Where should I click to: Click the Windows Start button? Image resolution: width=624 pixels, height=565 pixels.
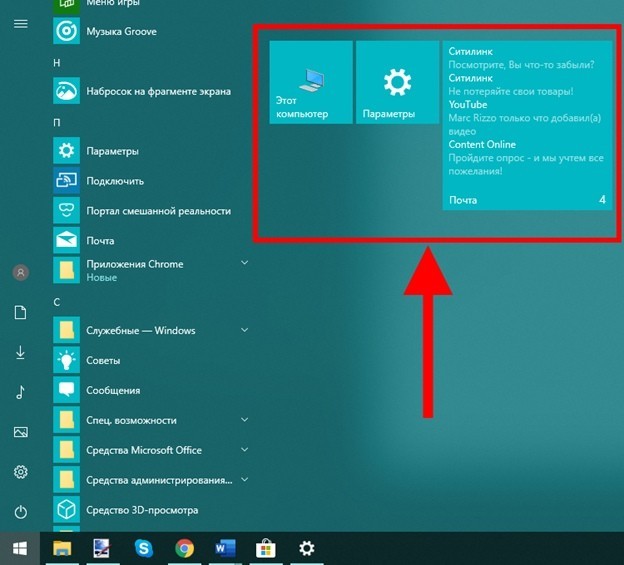pos(20,549)
